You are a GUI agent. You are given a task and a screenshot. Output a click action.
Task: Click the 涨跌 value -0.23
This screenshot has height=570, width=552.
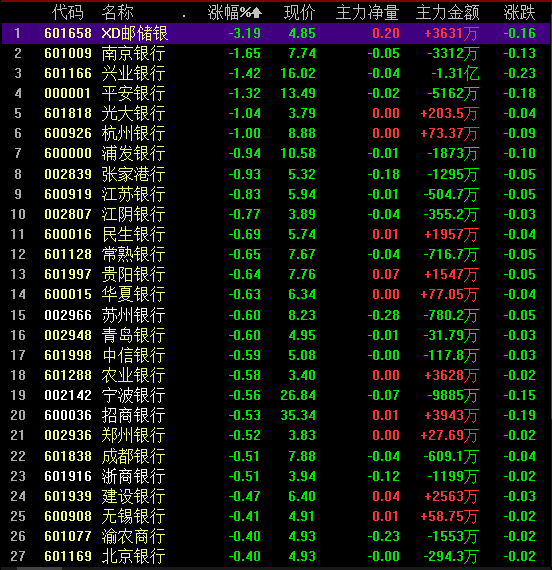pyautogui.click(x=520, y=73)
